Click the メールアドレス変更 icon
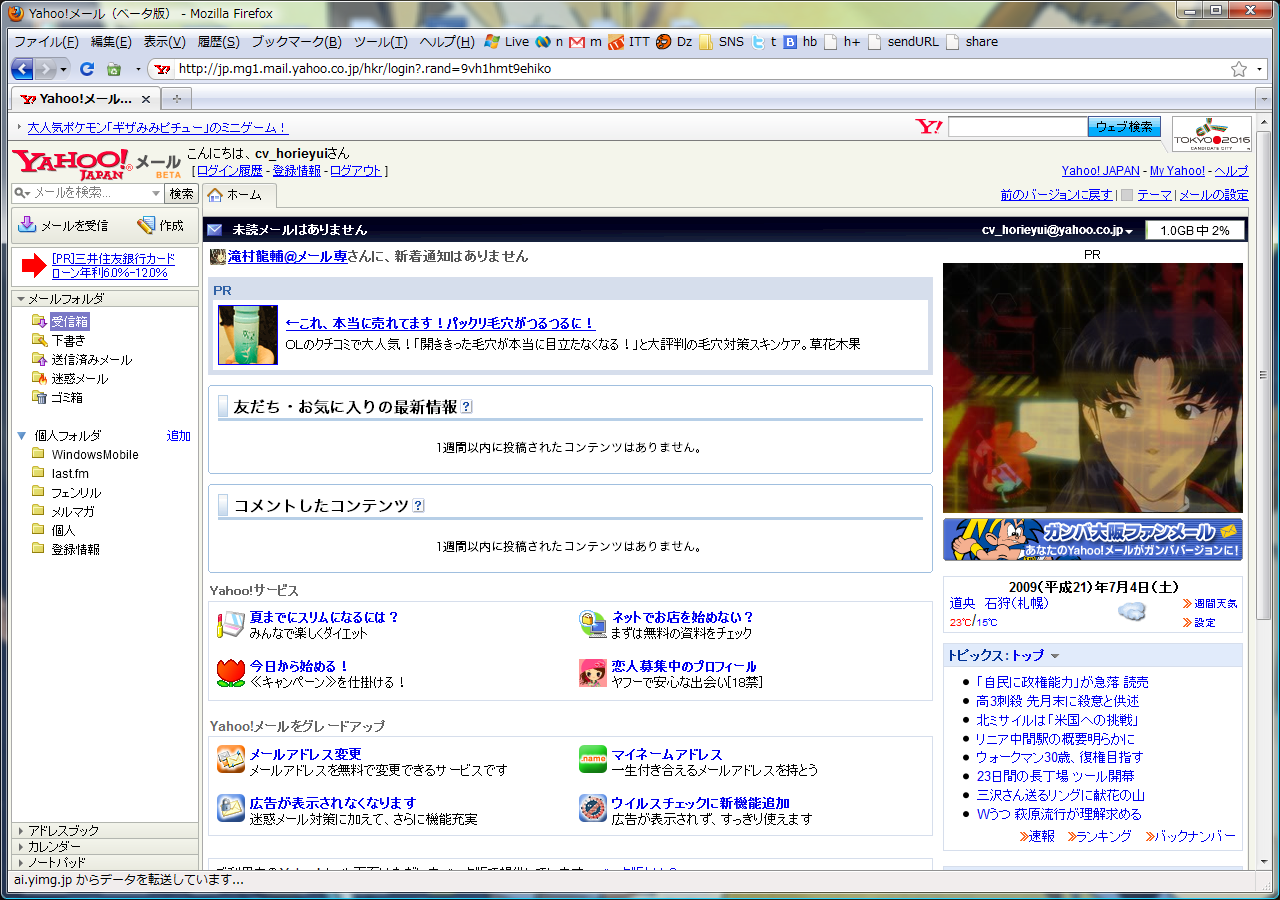This screenshot has height=900, width=1280. [231, 760]
